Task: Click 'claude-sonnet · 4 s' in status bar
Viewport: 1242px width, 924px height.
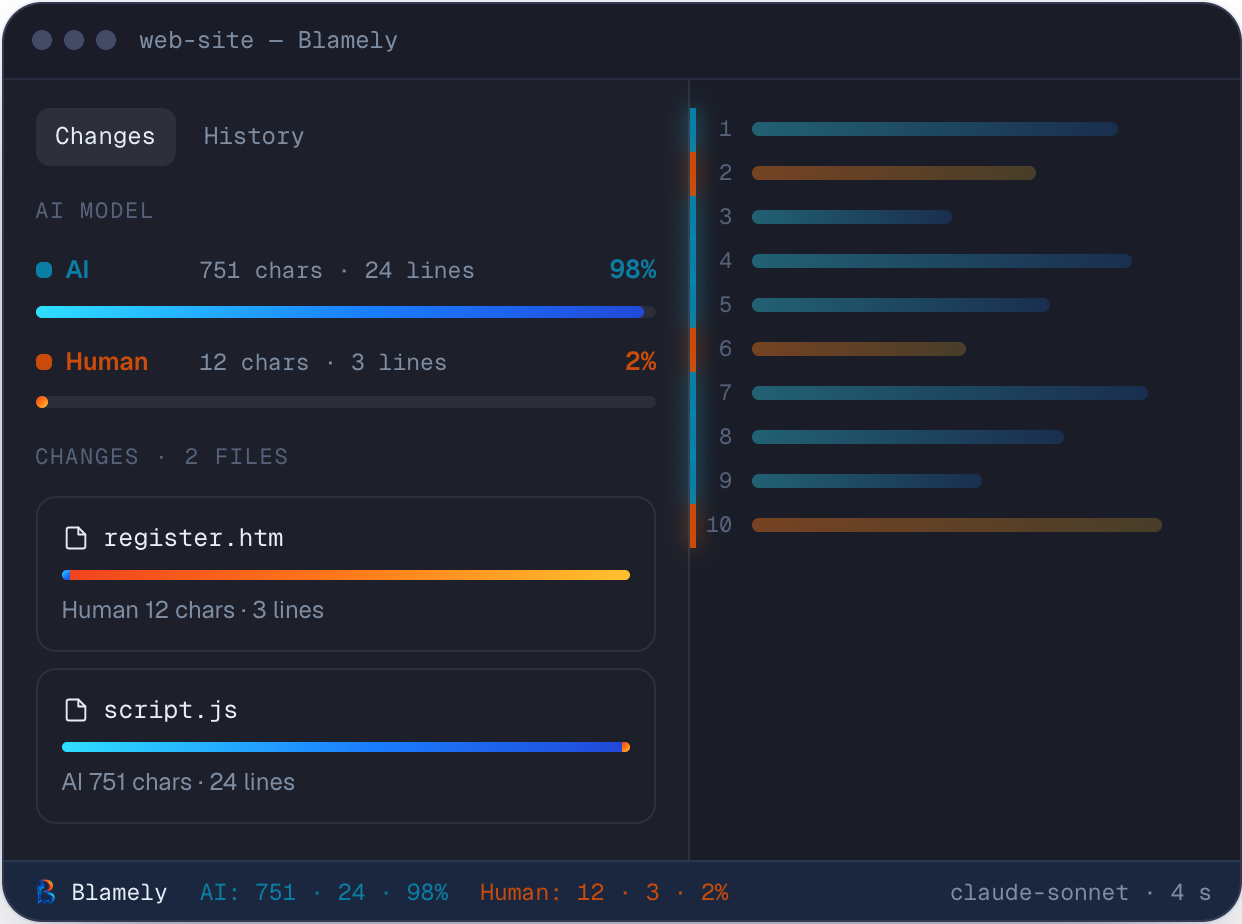Action: click(1081, 893)
